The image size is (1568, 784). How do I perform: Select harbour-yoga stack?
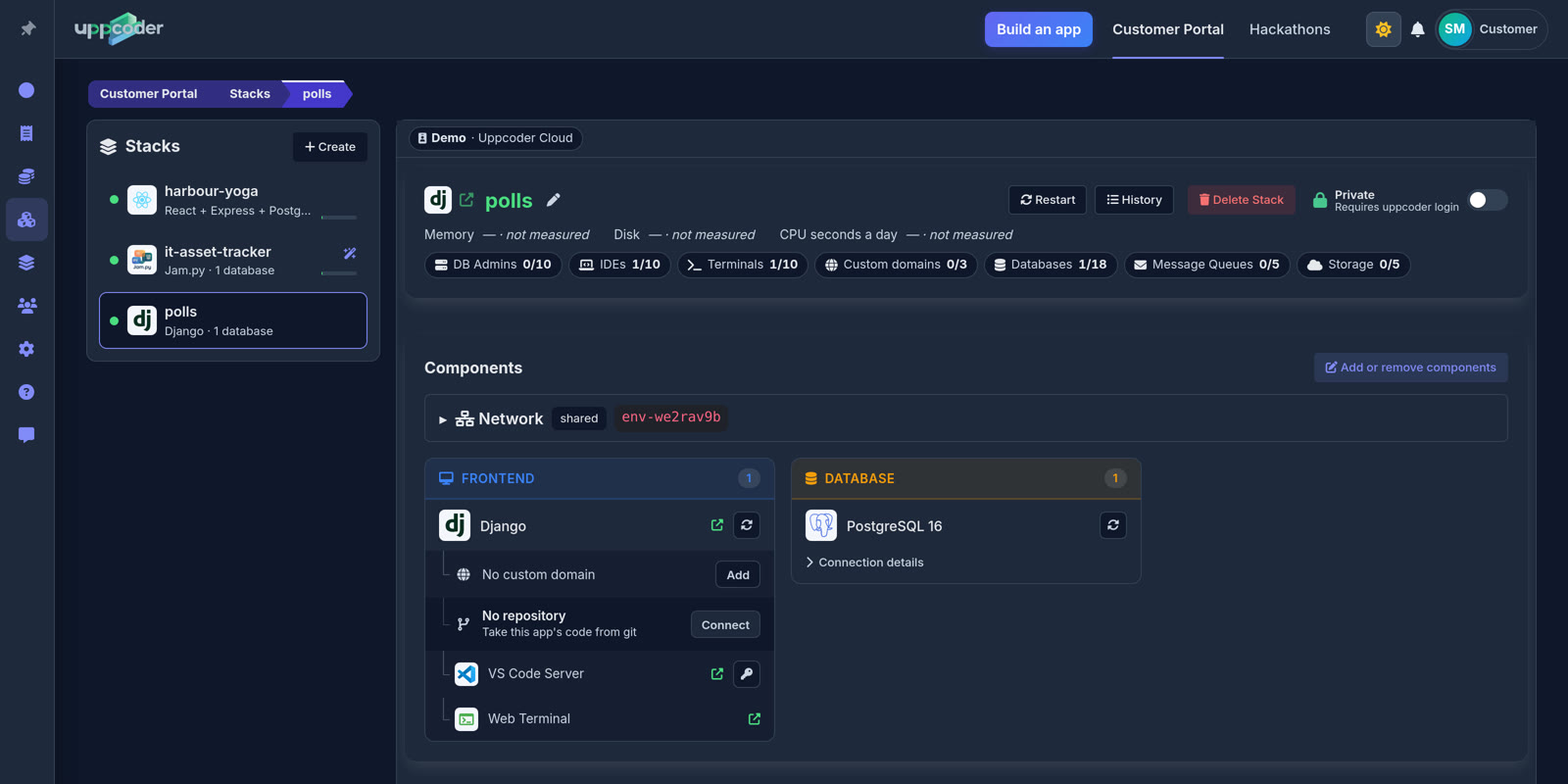pos(233,200)
